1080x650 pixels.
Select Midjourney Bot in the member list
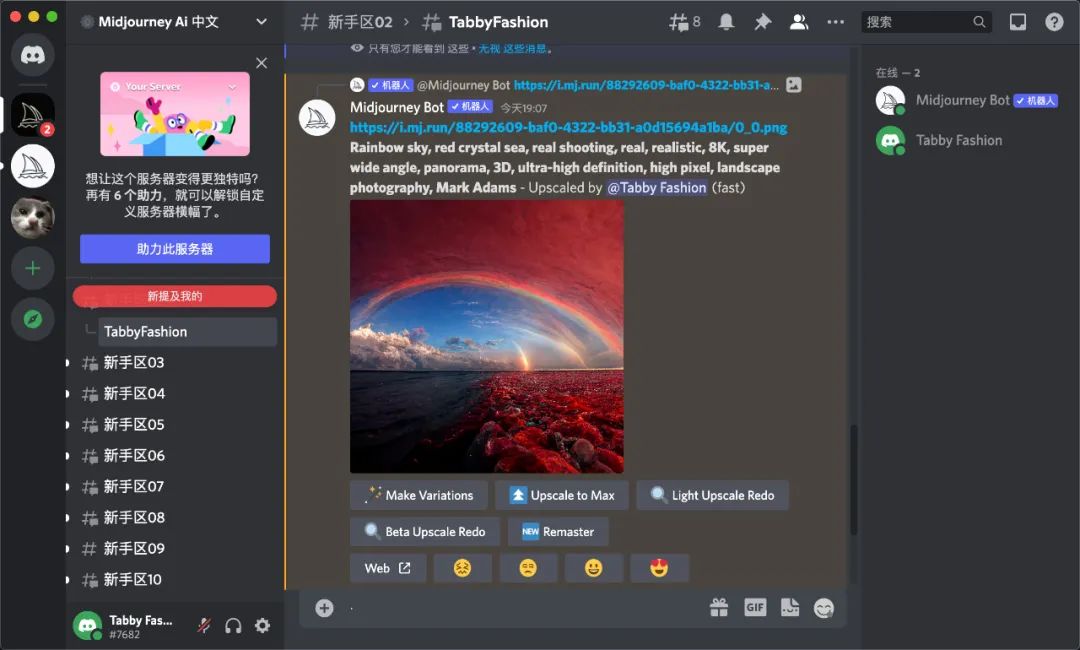coord(967,101)
